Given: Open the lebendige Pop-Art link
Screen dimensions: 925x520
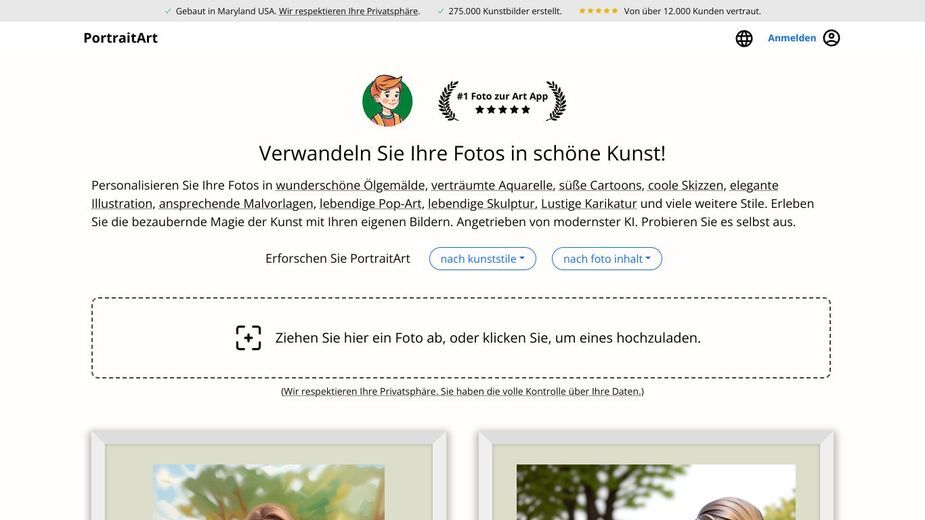Looking at the screenshot, I should pyautogui.click(x=370, y=204).
